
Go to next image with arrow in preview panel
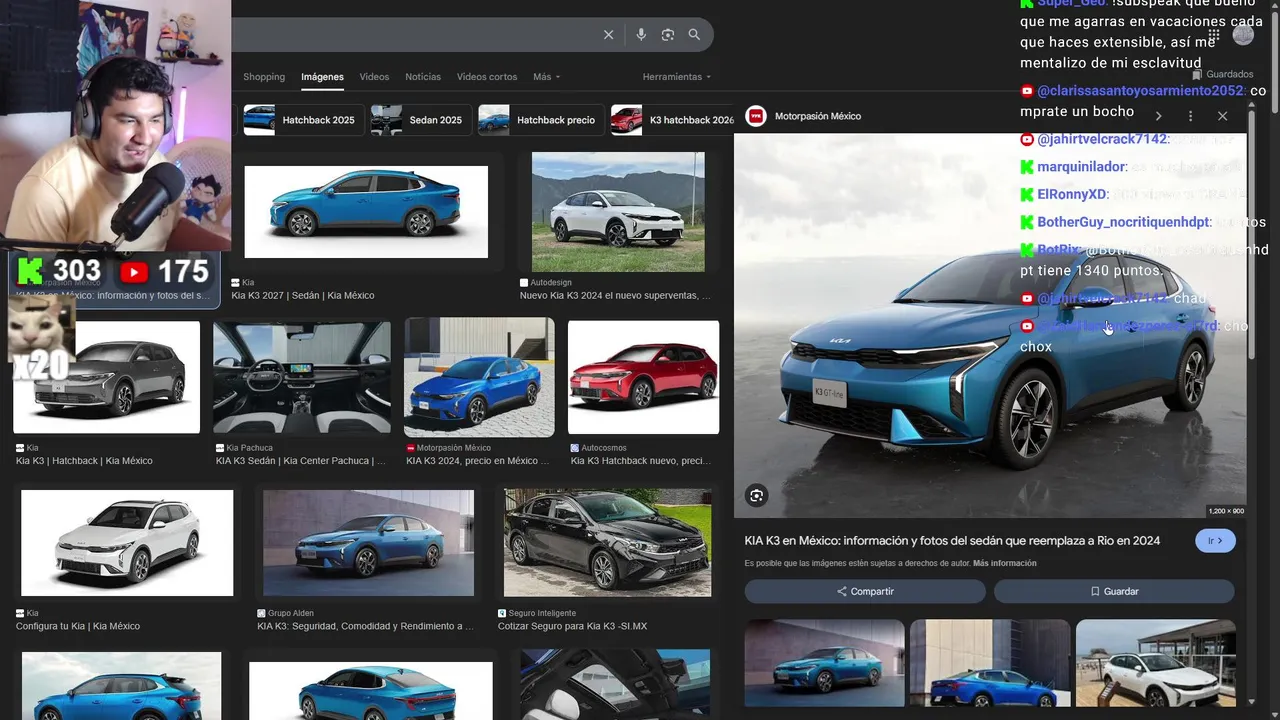(1158, 116)
